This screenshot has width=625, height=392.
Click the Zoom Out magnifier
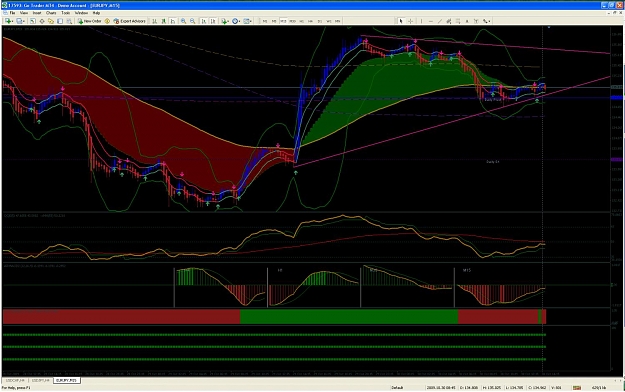click(193, 21)
